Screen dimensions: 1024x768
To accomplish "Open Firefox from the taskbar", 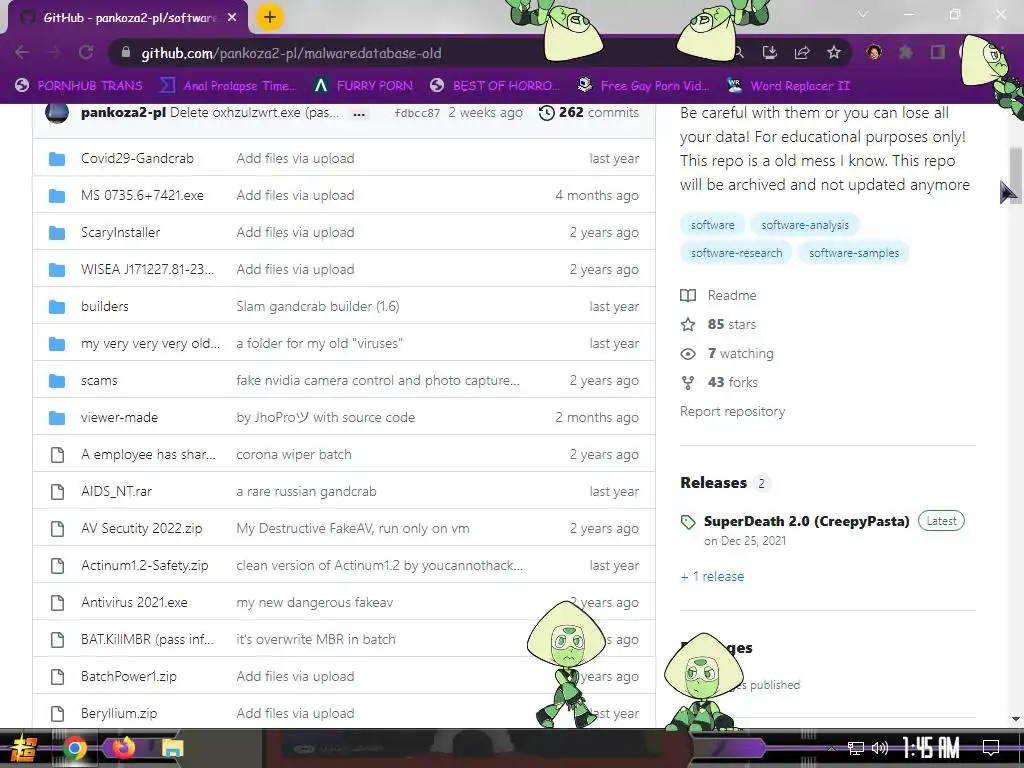I will click(123, 748).
